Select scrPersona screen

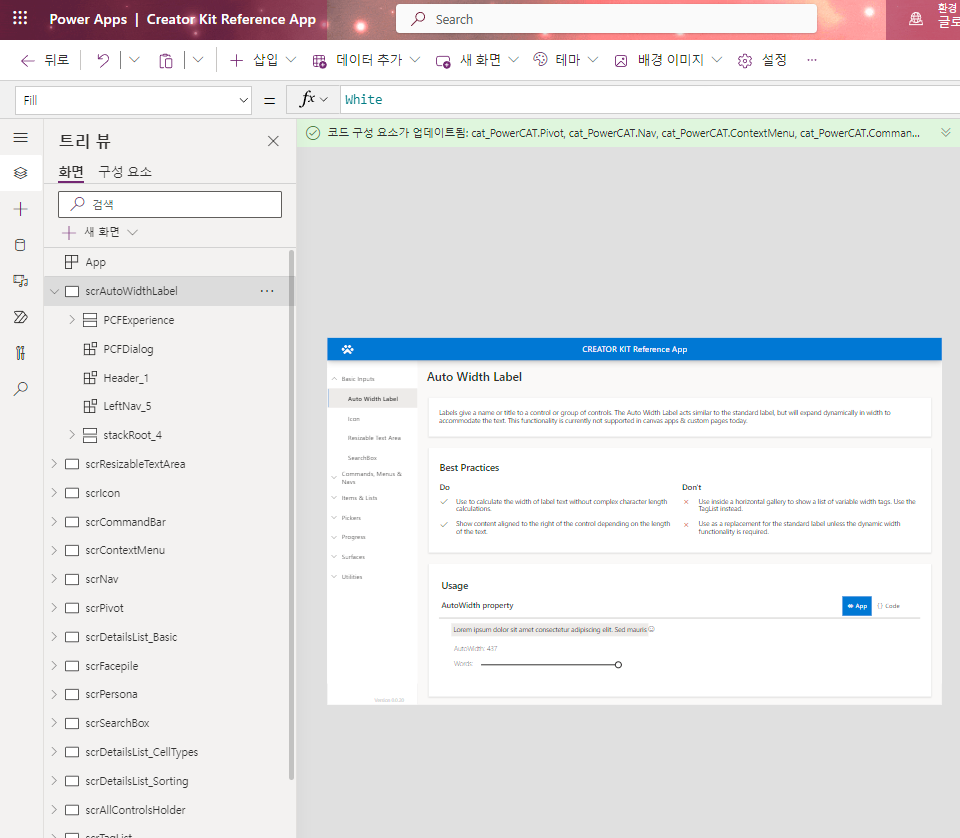coord(111,694)
